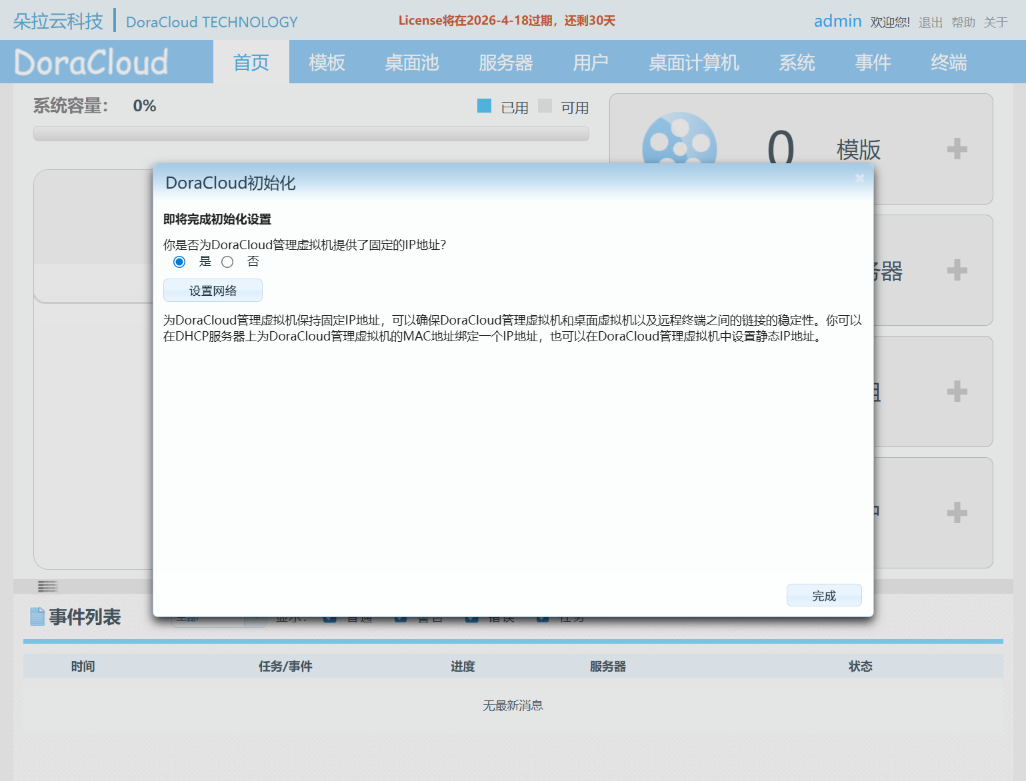Go to the 系统 tab
This screenshot has height=781, width=1026.
(x=796, y=62)
